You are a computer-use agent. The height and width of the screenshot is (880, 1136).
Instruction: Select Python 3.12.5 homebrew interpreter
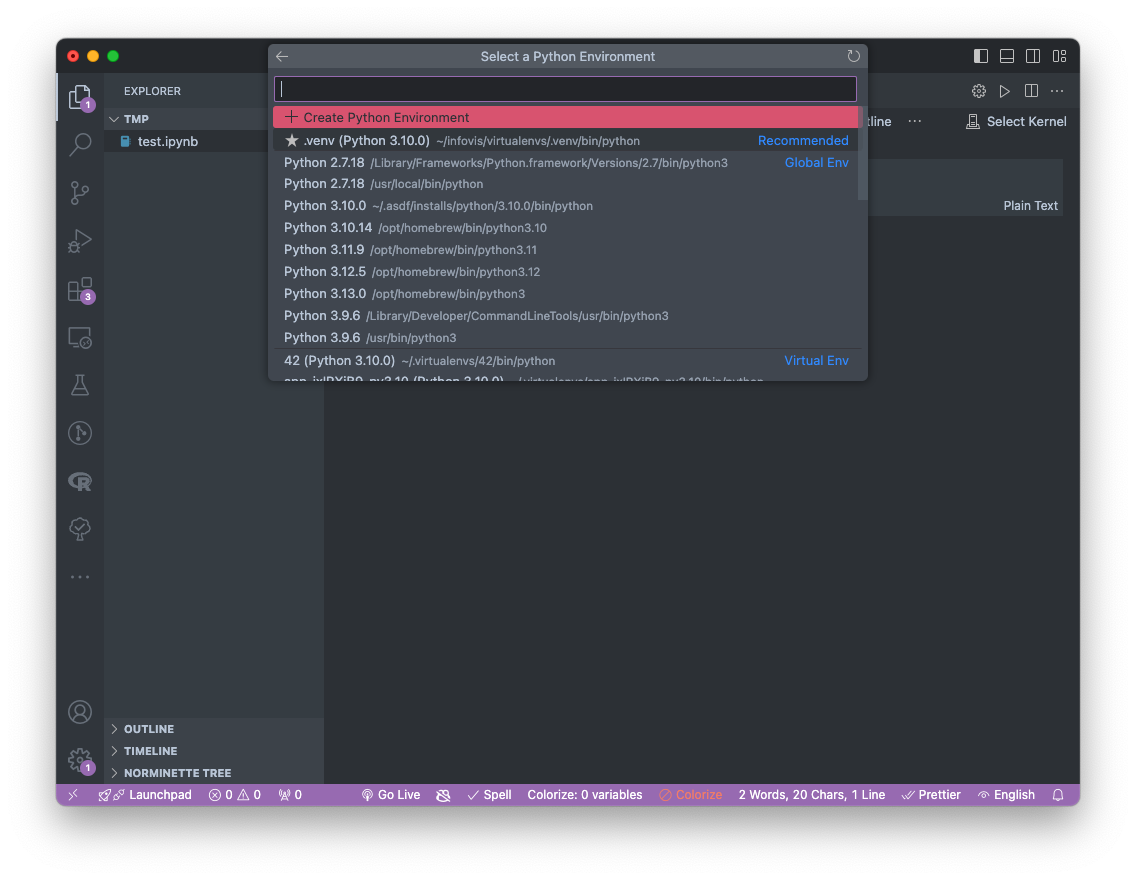(x=565, y=272)
